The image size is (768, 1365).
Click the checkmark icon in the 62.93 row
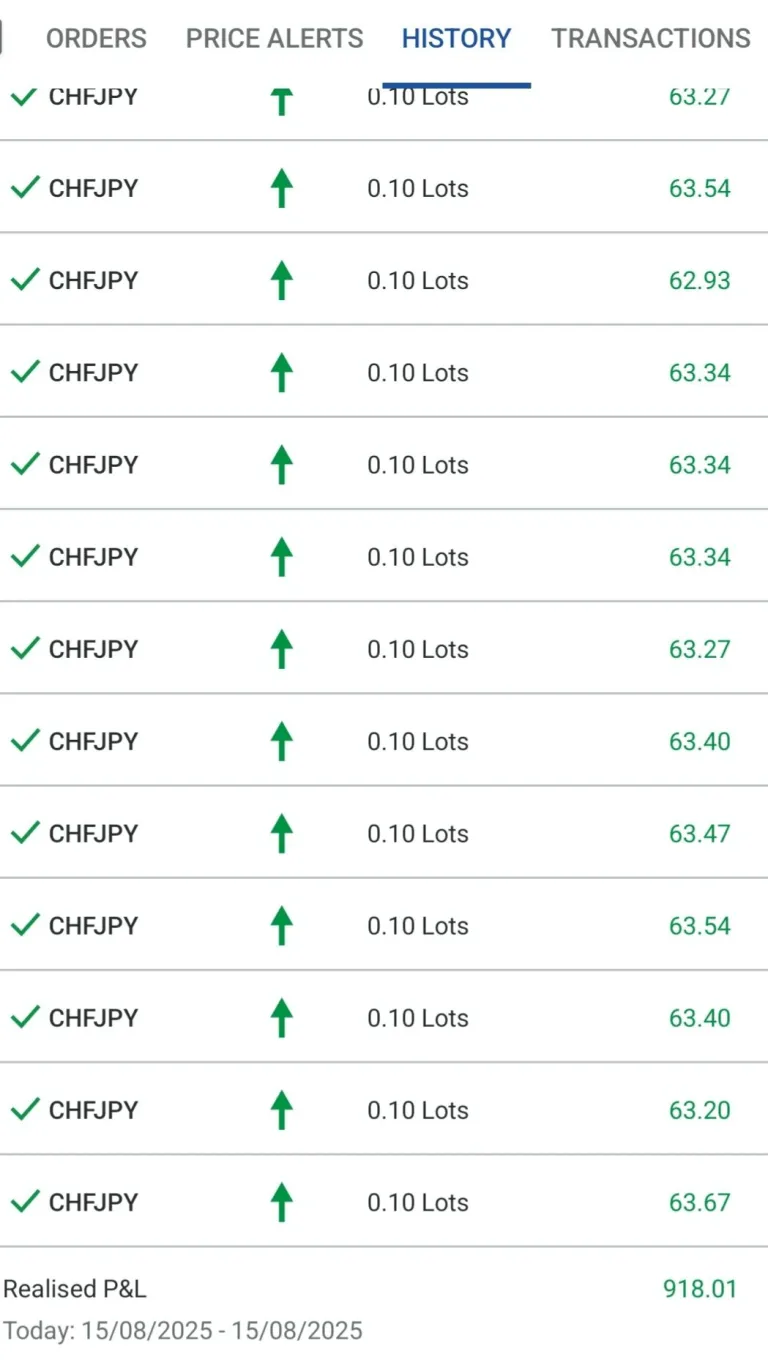(24, 280)
